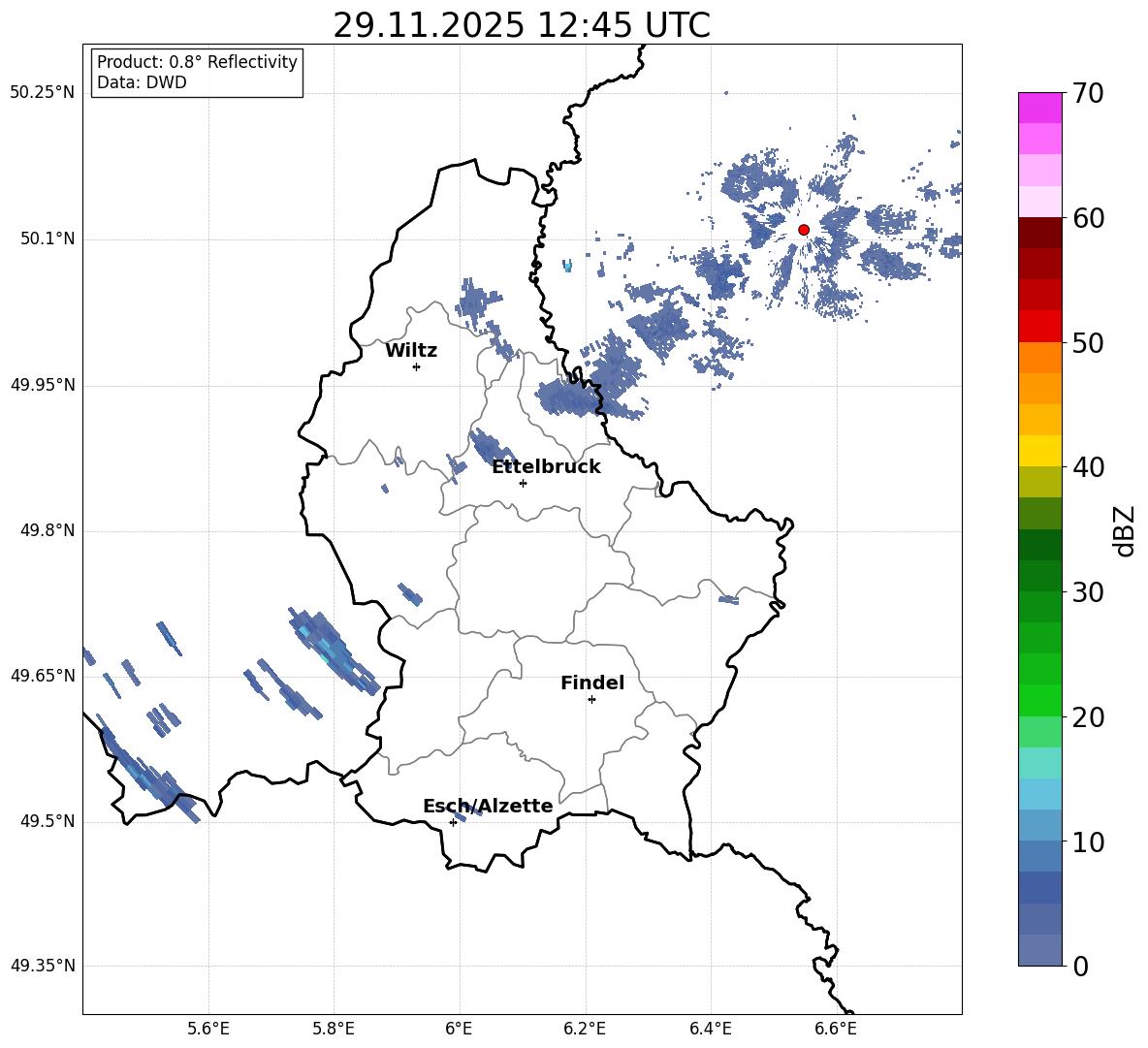
Task: Click the 0 colorbar tick label
Action: (x=1080, y=967)
